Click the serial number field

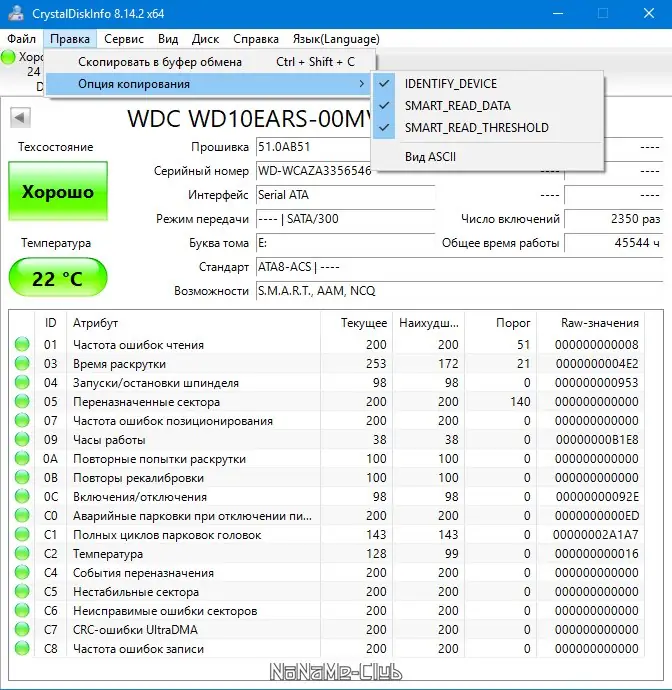(313, 171)
